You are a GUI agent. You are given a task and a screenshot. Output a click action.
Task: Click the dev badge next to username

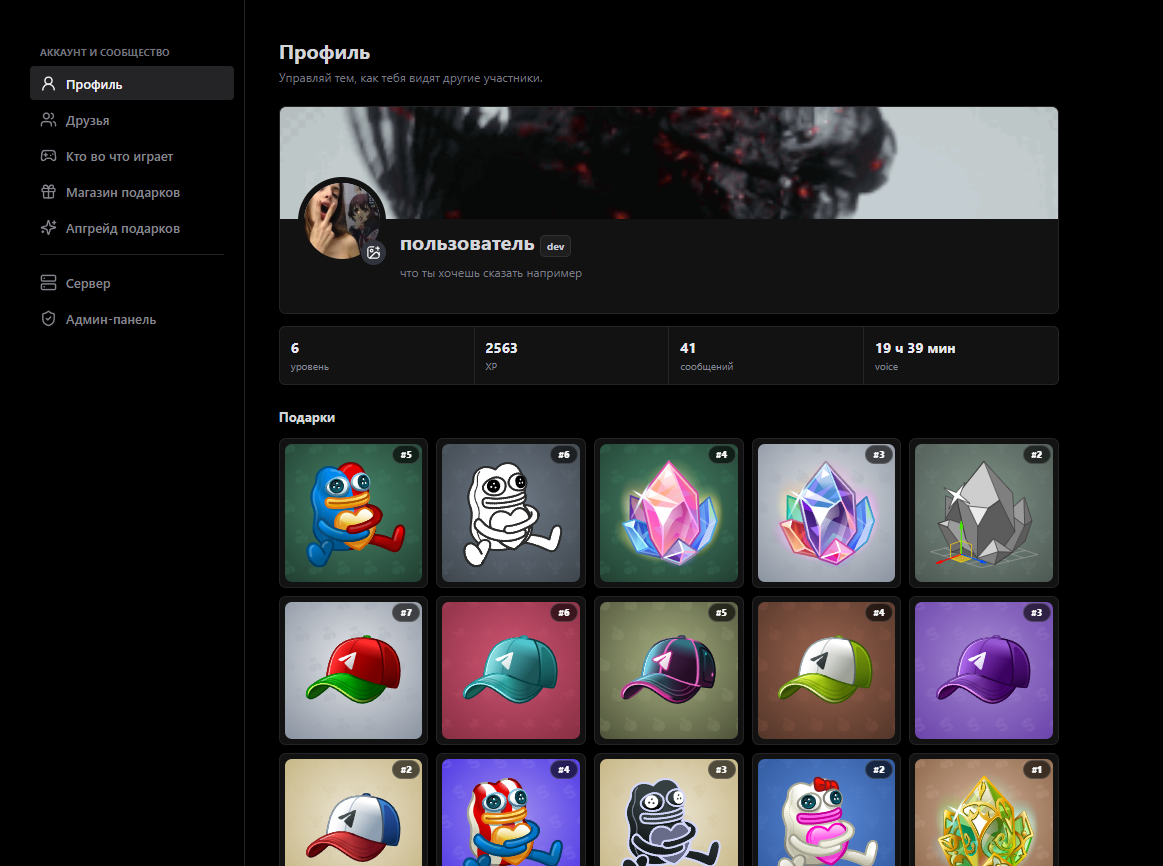coord(556,246)
